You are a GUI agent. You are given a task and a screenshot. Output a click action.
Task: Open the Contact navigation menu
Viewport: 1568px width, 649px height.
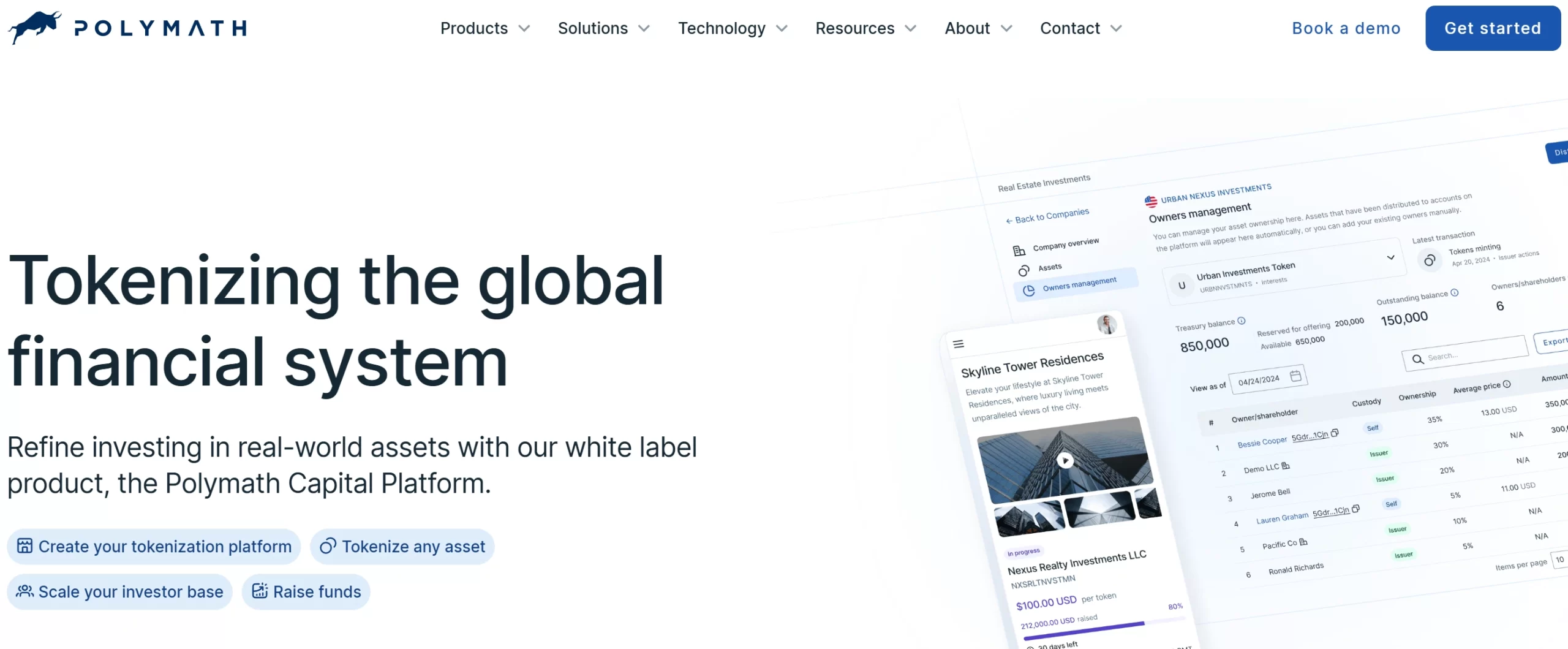tap(1080, 28)
